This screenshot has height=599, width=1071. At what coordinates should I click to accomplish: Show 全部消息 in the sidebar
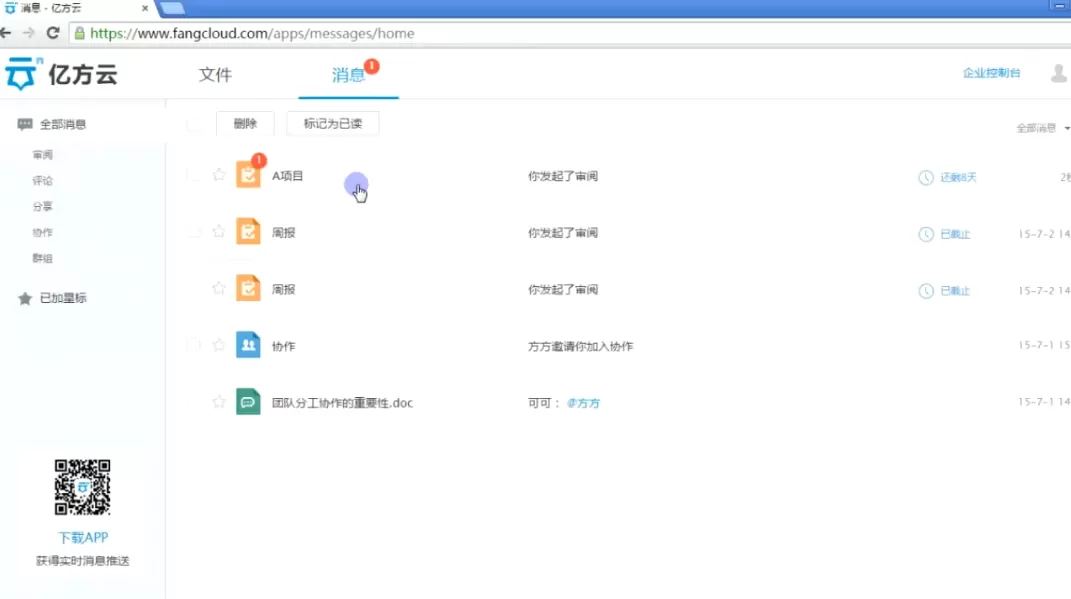pyautogui.click(x=62, y=124)
